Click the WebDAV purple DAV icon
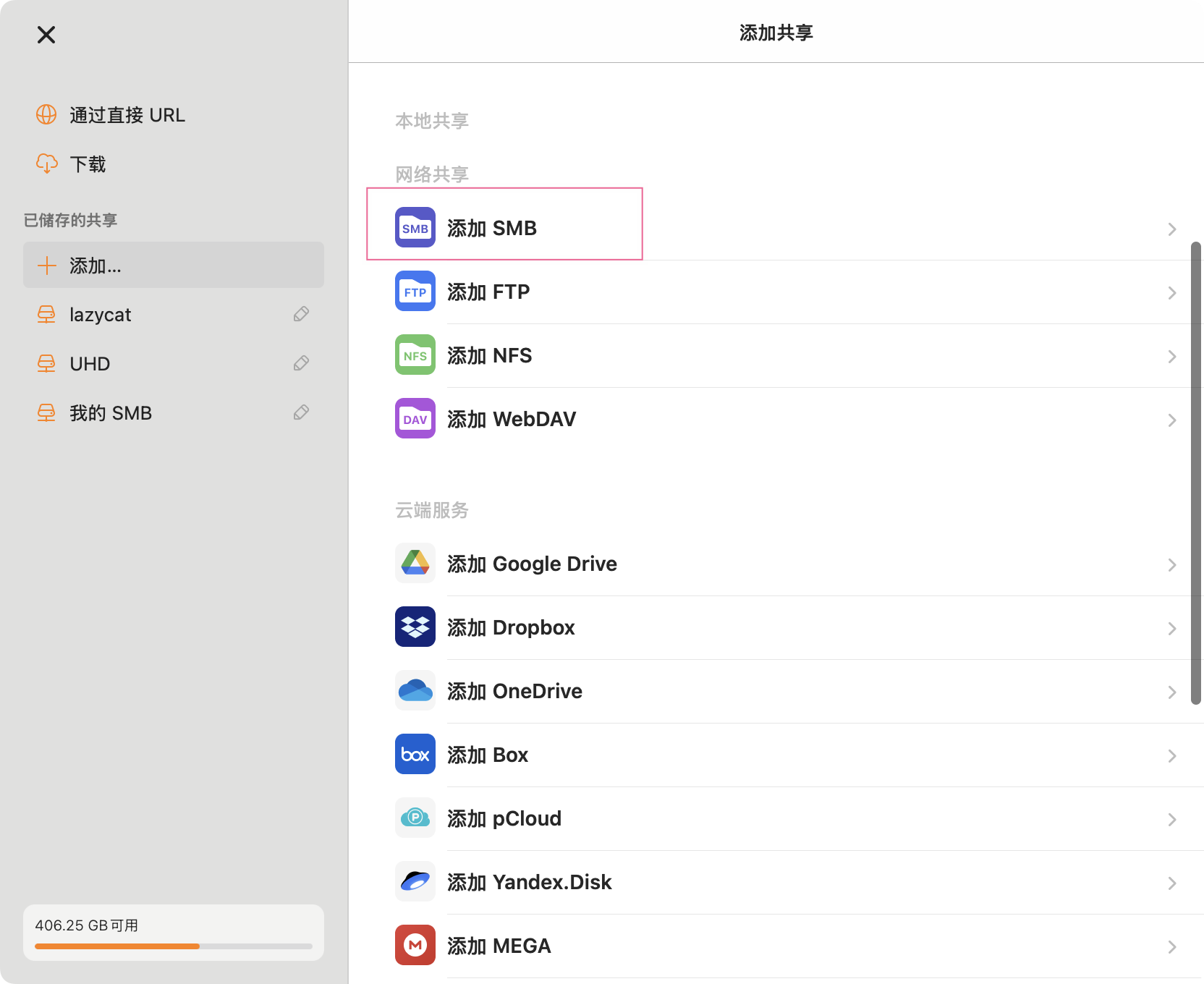 415,418
